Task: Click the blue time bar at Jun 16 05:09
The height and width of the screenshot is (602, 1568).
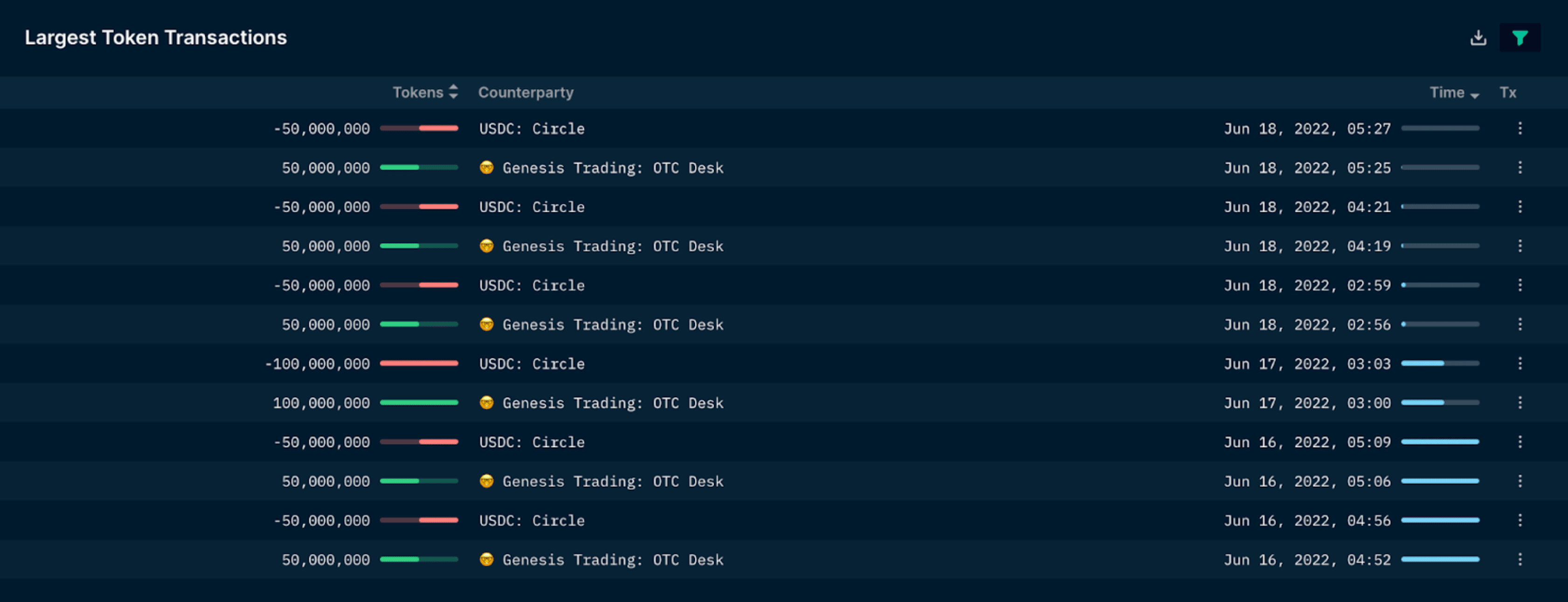Action: click(x=1440, y=442)
